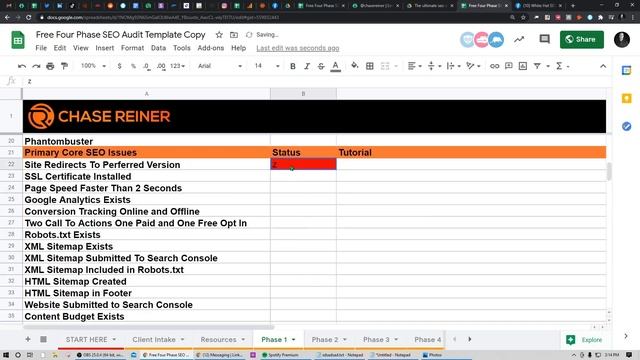The width and height of the screenshot is (640, 360).
Task: Open the Insert menu
Action: click(105, 48)
